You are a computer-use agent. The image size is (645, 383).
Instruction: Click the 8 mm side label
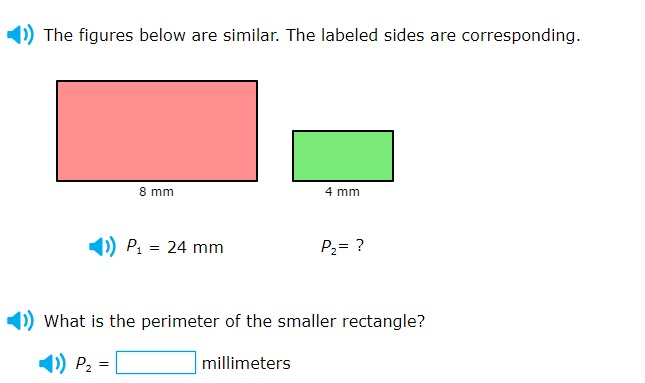tap(156, 192)
